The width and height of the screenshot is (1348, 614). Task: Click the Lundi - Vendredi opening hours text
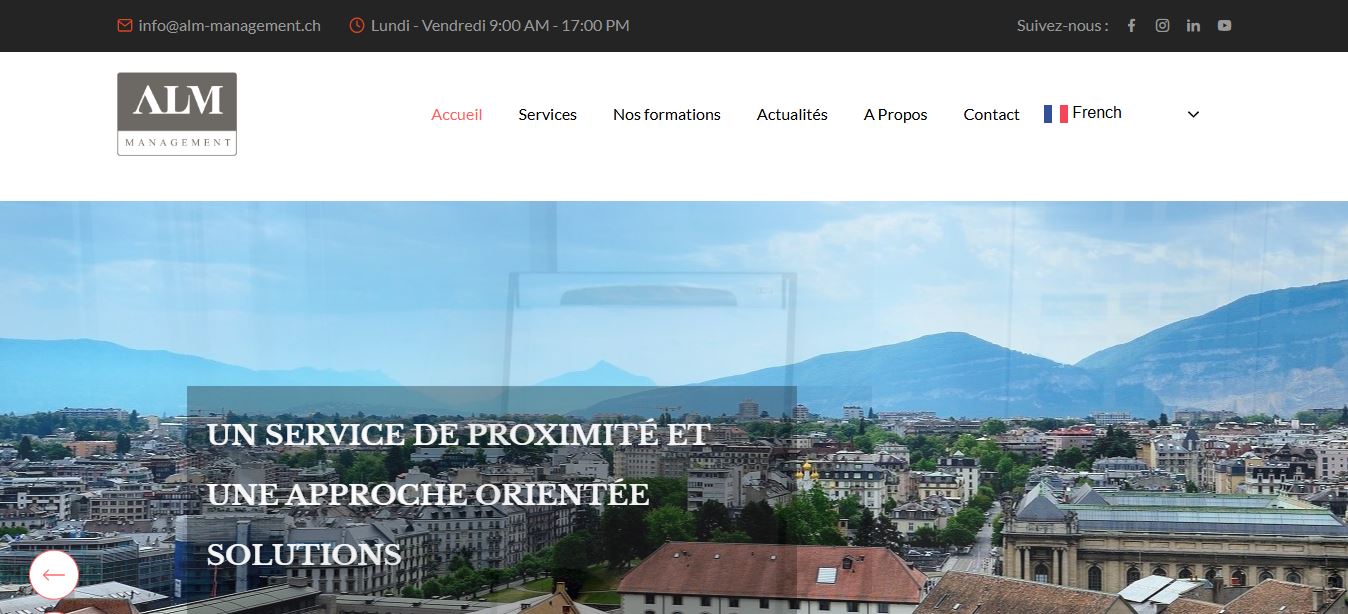pos(500,26)
